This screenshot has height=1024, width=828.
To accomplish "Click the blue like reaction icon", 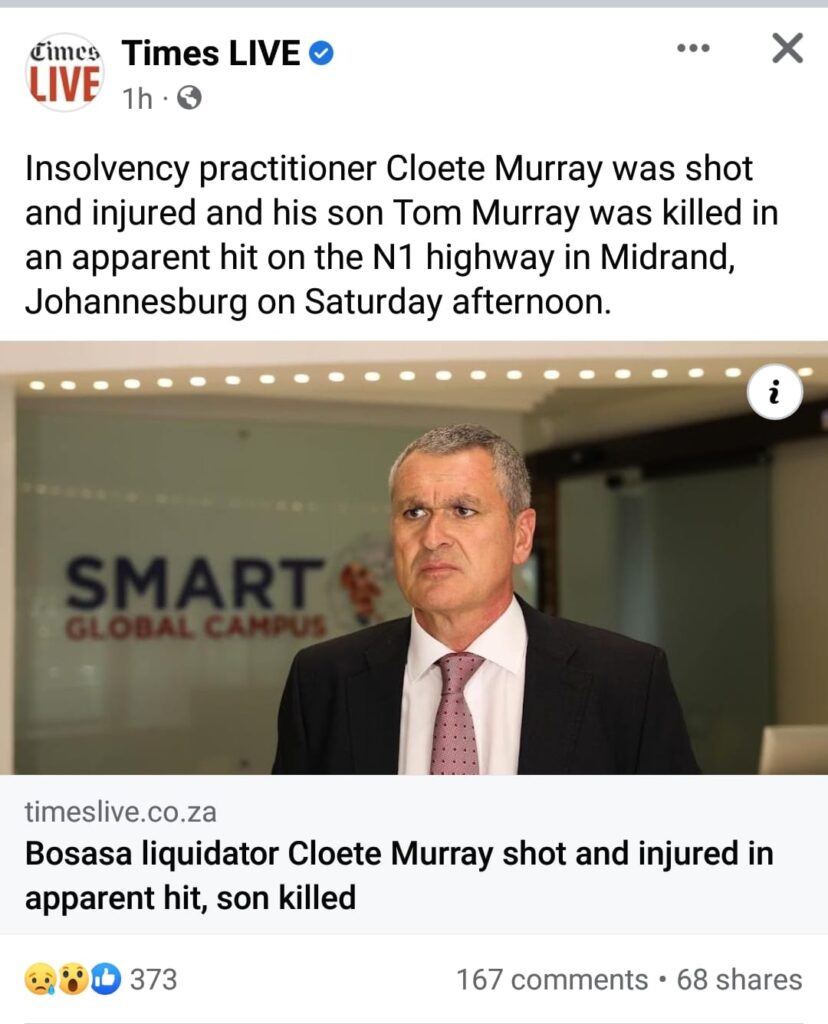I will click(x=104, y=979).
